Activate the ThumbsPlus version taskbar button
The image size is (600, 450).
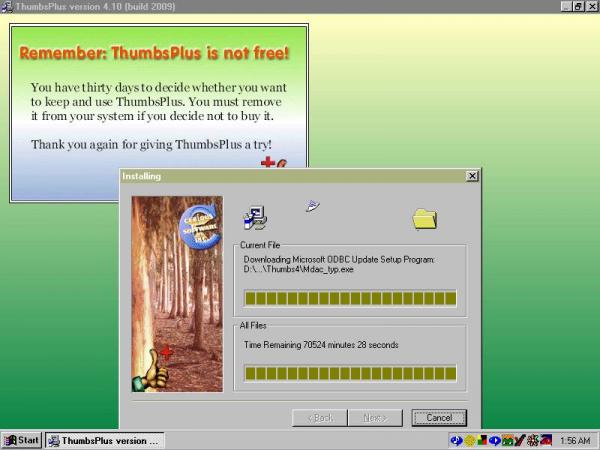tap(104, 441)
